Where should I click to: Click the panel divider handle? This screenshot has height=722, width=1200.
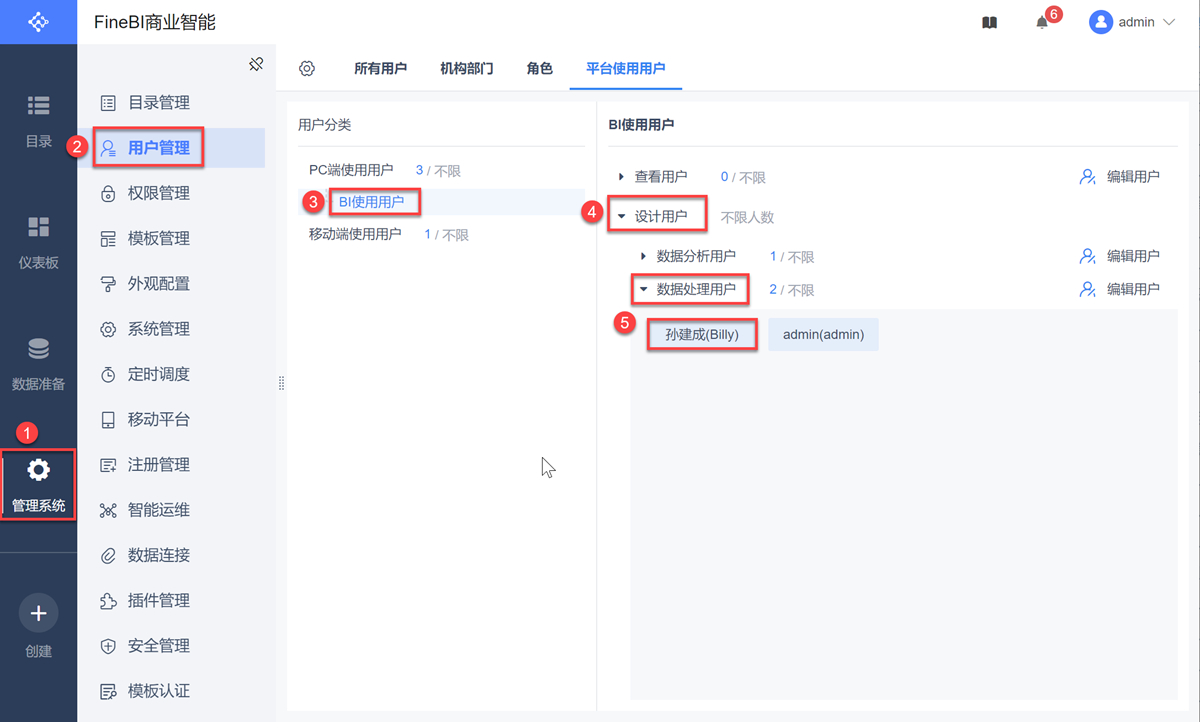[282, 383]
